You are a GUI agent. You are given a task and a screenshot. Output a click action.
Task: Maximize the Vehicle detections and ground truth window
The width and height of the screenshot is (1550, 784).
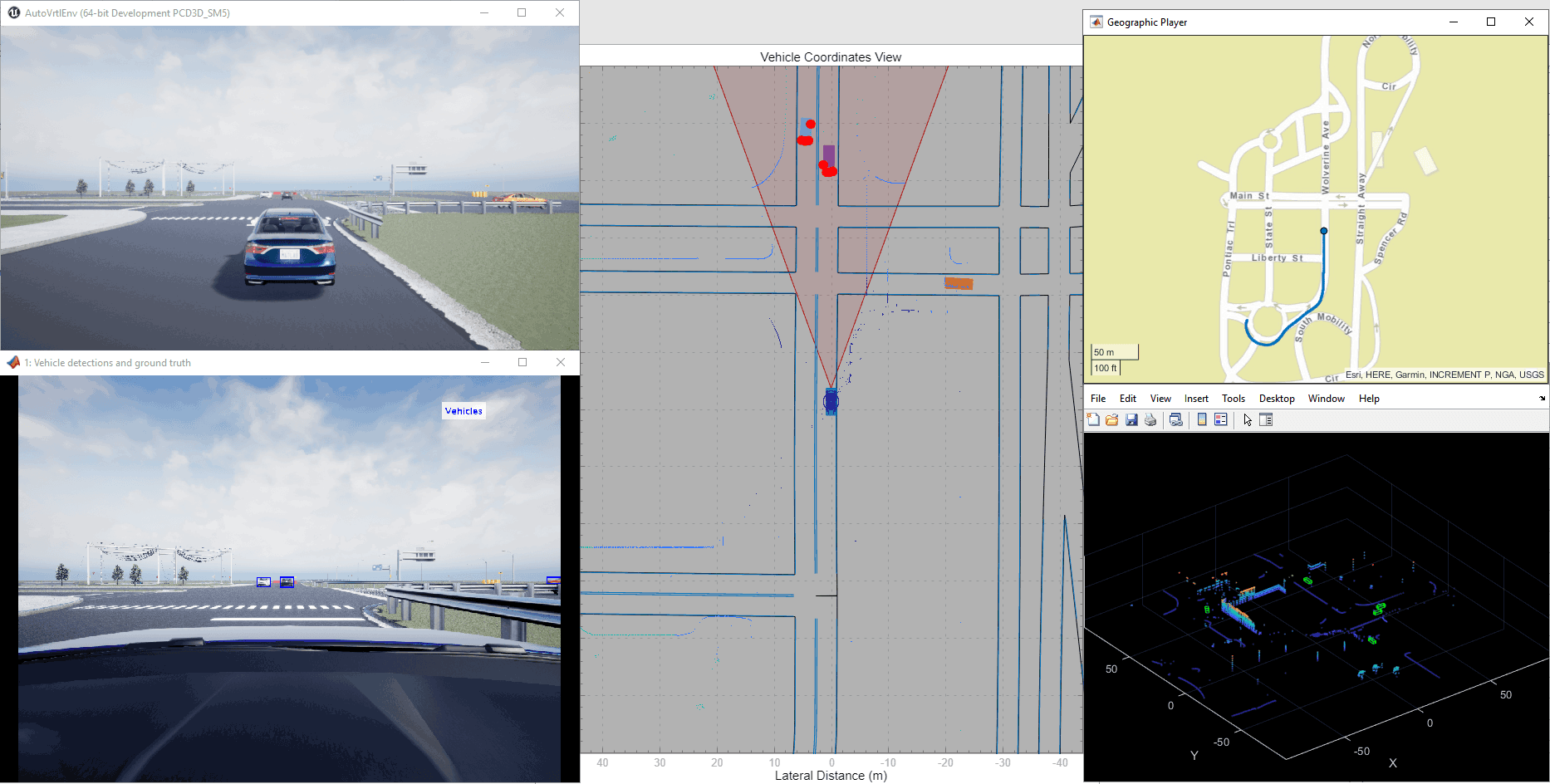click(522, 363)
